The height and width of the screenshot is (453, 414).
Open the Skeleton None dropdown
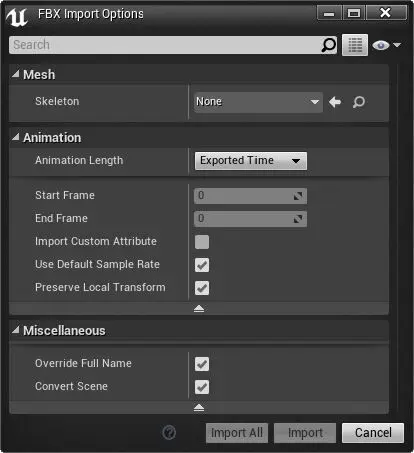click(x=258, y=102)
